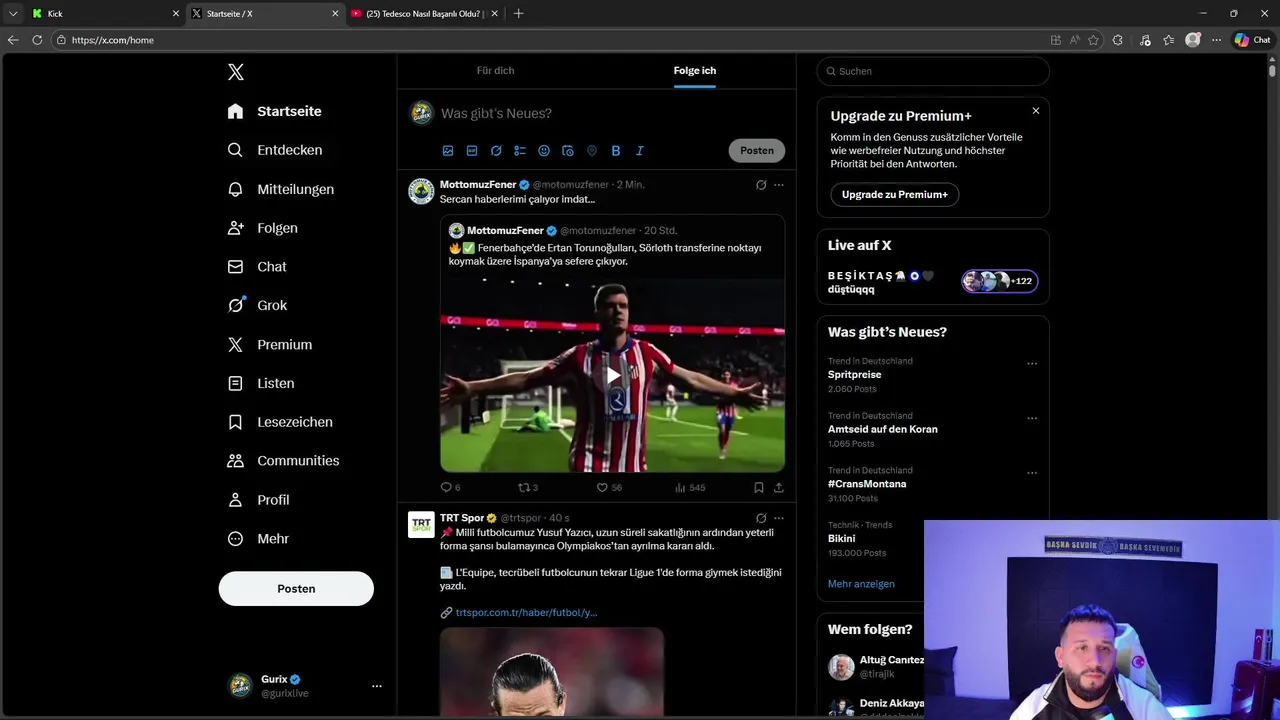This screenshot has height=720, width=1280.
Task: Play the Sörloth video
Action: click(x=612, y=376)
